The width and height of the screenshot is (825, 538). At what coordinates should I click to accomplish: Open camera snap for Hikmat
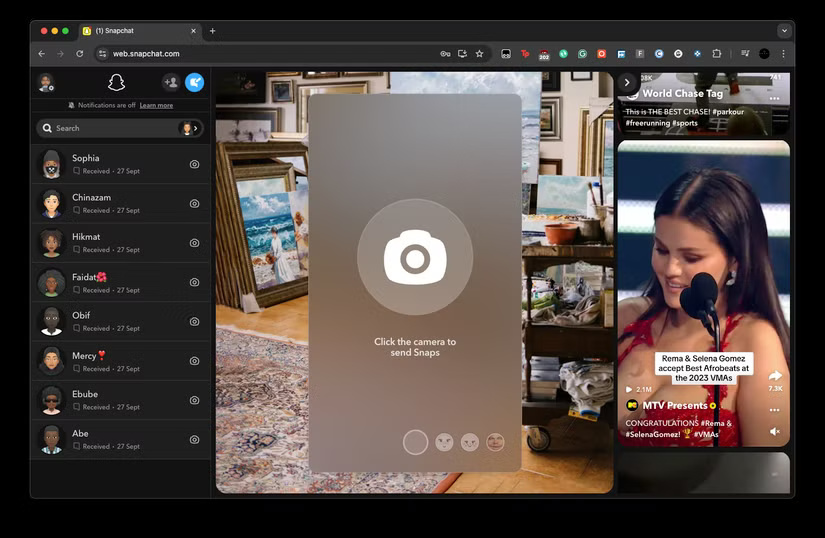[194, 243]
